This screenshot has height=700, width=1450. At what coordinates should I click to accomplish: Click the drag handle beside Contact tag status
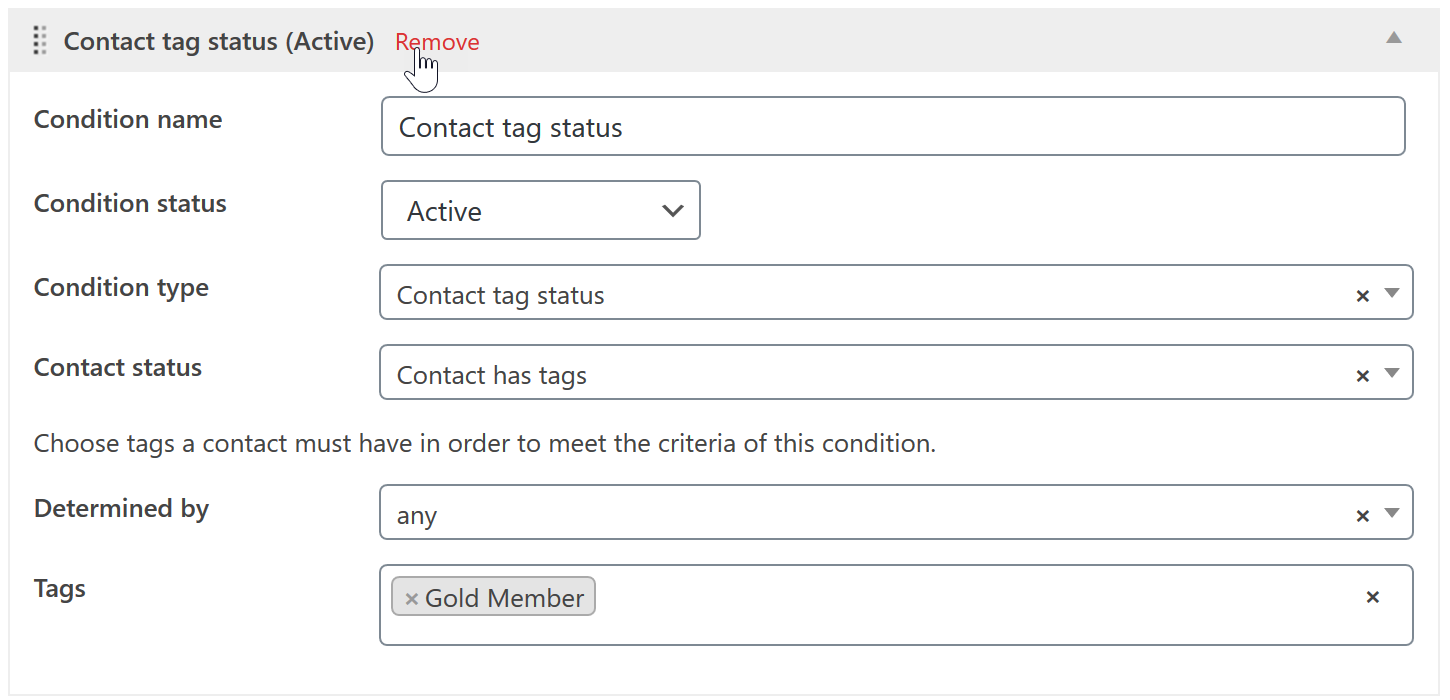pyautogui.click(x=39, y=41)
